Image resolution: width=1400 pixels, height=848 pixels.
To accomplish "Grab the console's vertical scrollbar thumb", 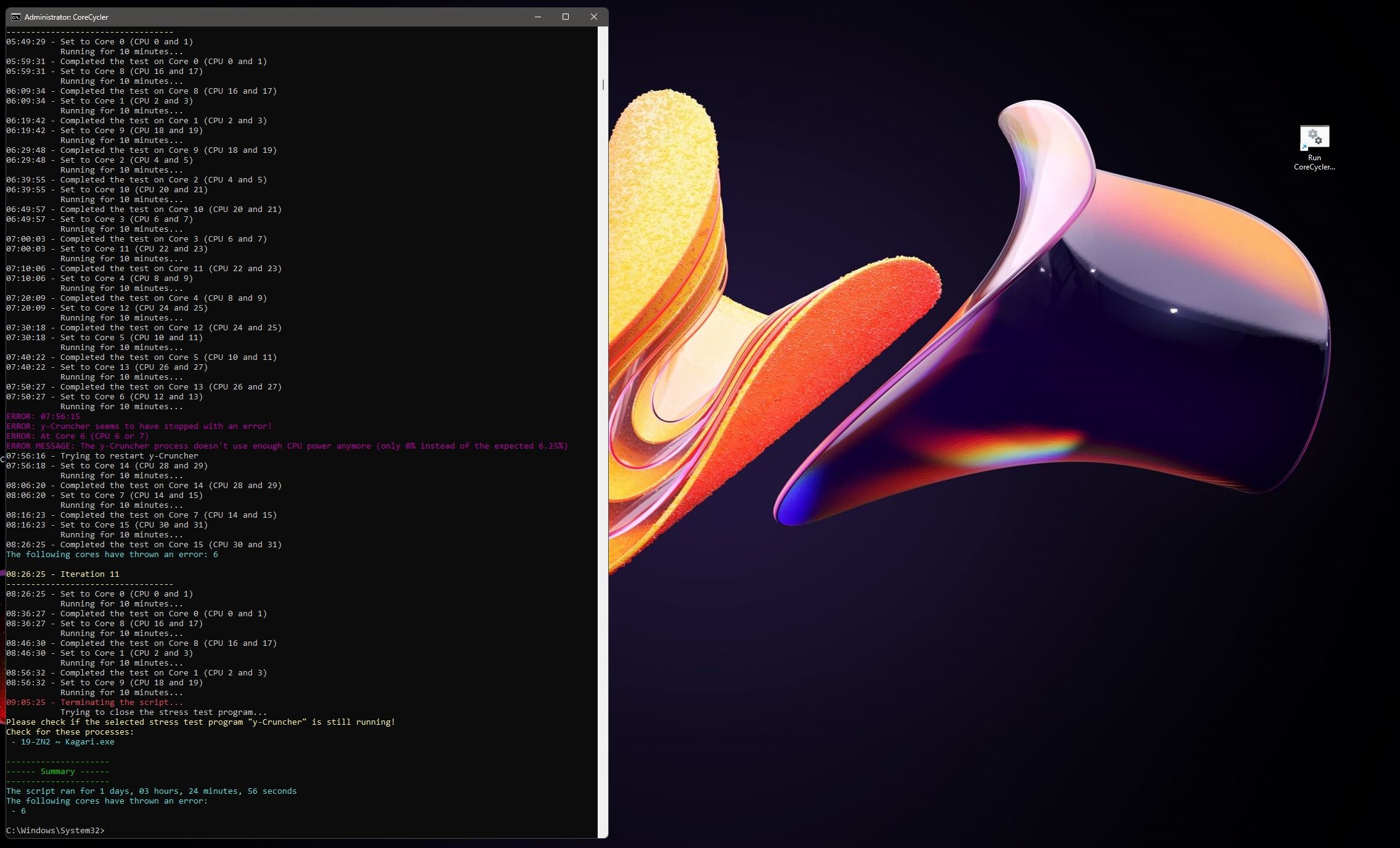I will (603, 84).
